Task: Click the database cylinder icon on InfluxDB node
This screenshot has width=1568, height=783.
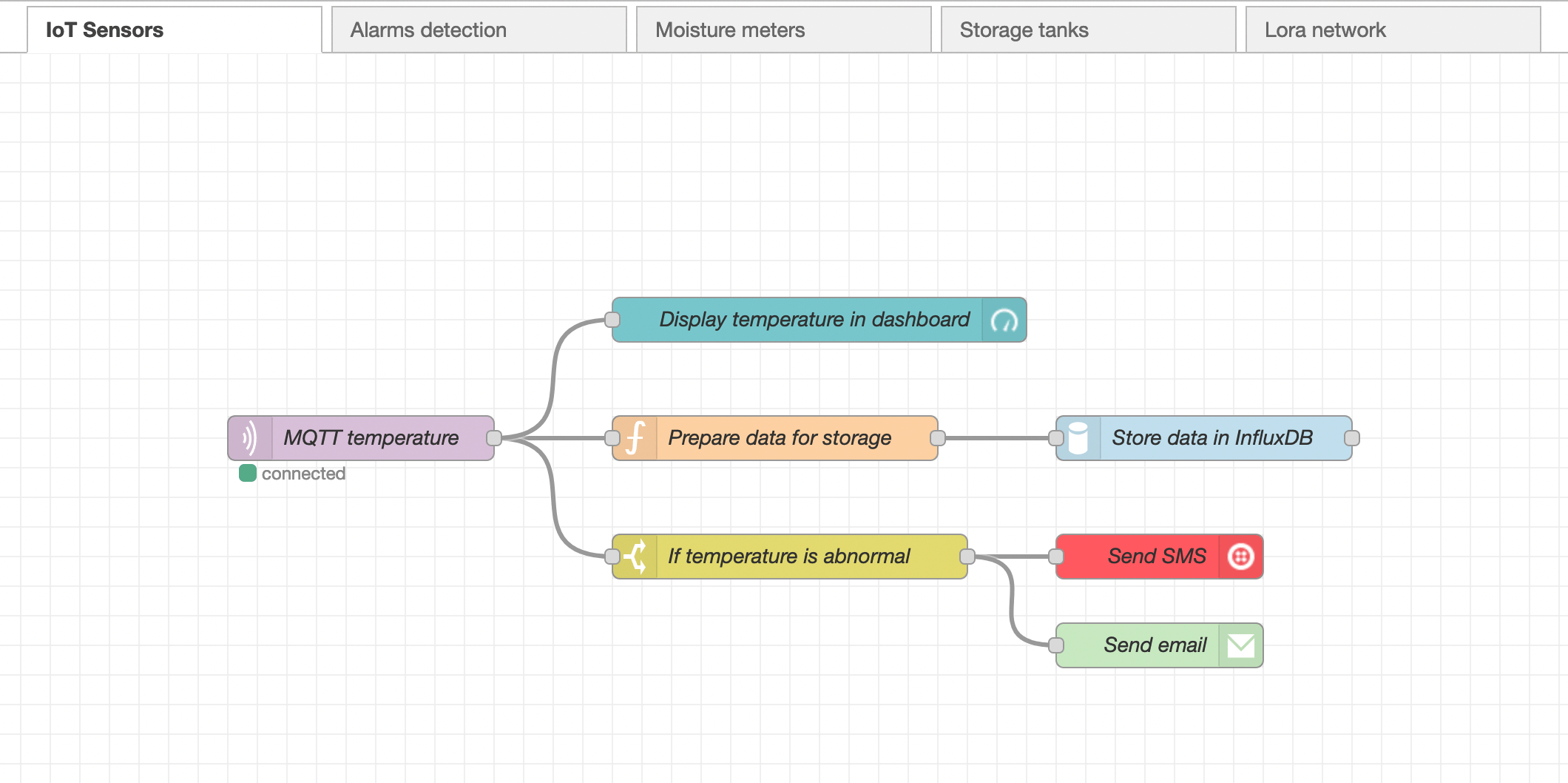Action: click(1078, 438)
